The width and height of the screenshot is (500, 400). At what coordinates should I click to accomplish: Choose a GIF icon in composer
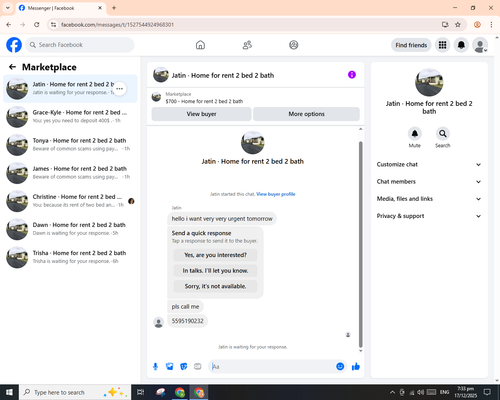pyautogui.click(x=198, y=367)
